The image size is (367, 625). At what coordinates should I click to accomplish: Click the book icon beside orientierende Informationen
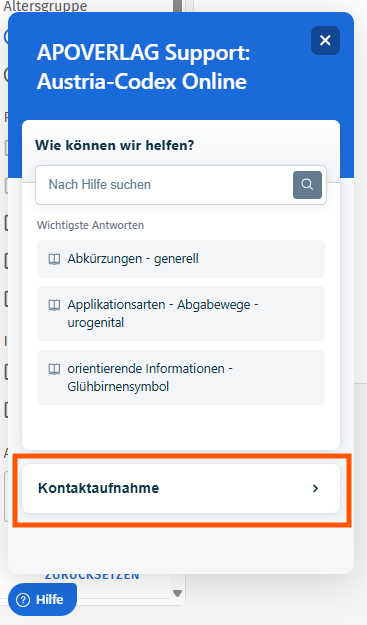click(x=54, y=369)
